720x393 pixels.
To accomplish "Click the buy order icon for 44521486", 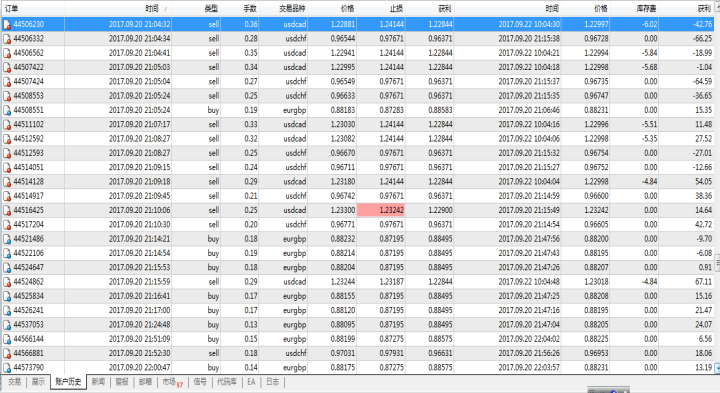I will (x=7, y=239).
